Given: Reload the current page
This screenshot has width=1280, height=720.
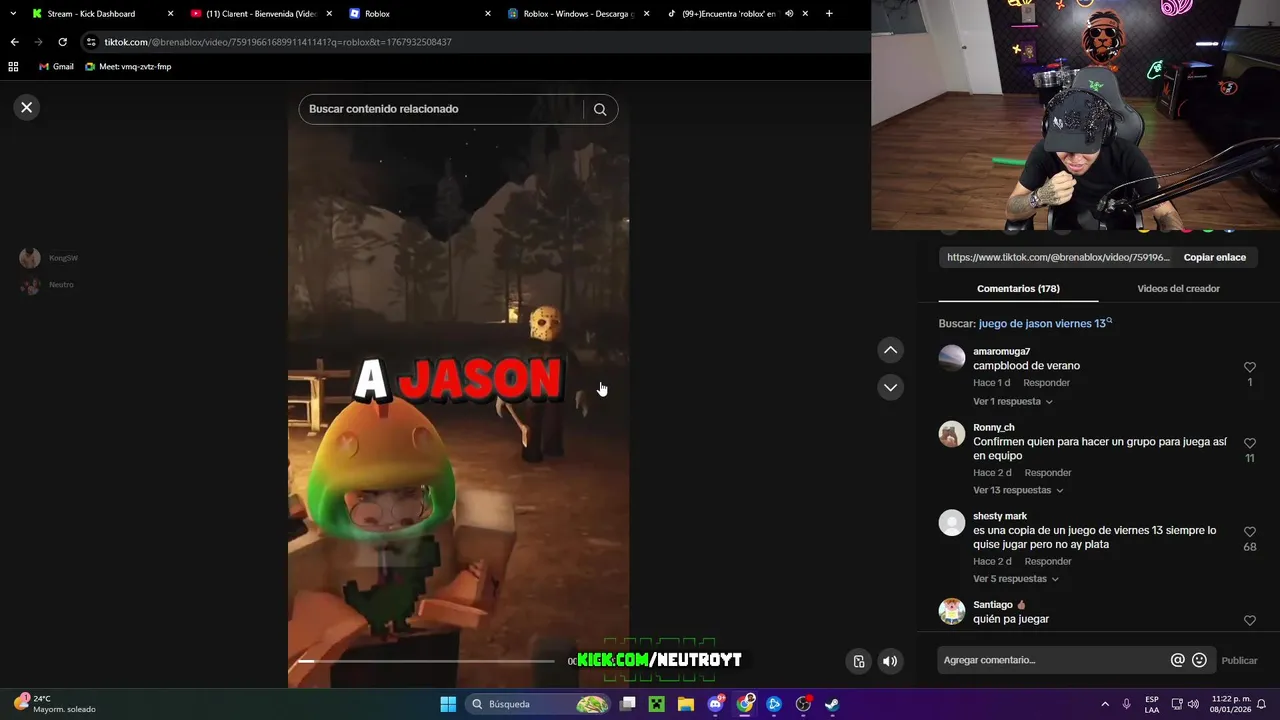Looking at the screenshot, I should [x=62, y=42].
